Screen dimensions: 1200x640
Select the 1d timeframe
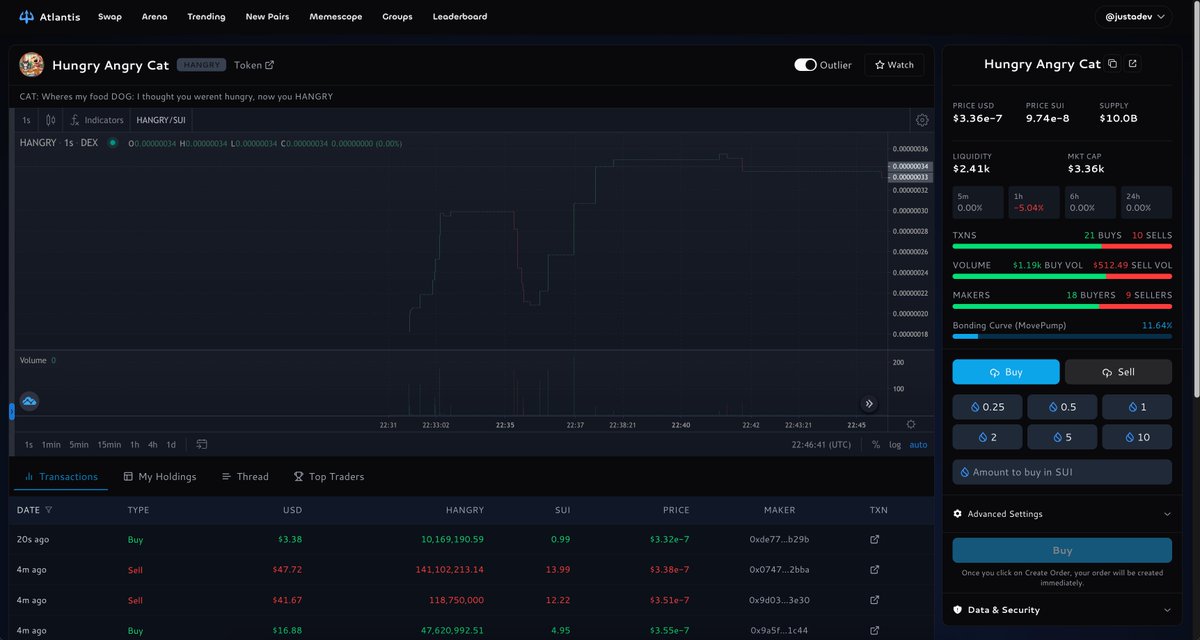pyautogui.click(x=171, y=445)
